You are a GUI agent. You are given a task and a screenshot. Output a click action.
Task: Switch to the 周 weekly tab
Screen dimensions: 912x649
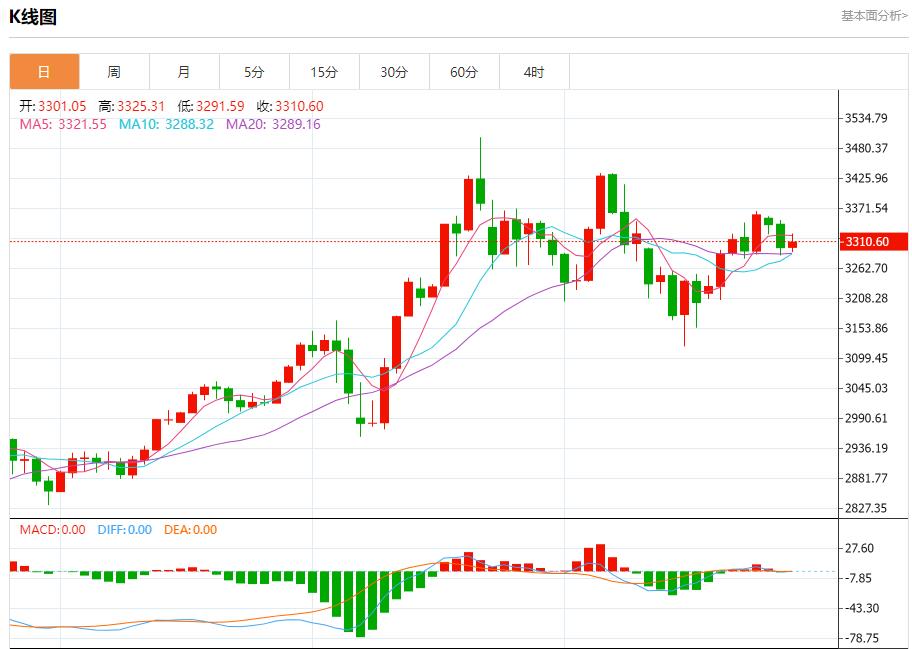point(114,72)
